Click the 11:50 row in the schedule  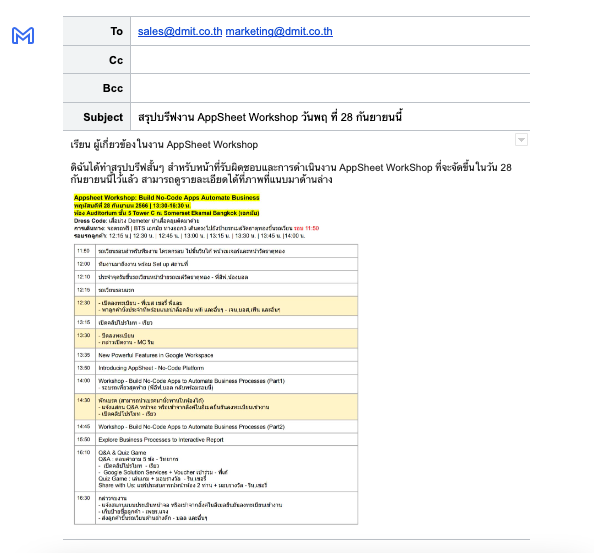(216, 251)
